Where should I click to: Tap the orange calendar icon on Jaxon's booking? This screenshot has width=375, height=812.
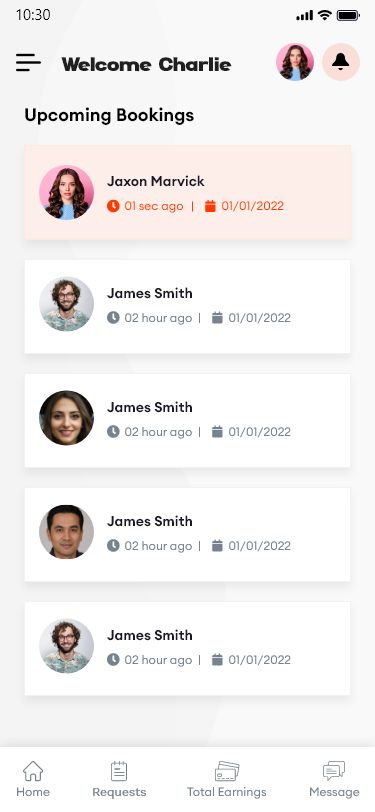[x=210, y=206]
